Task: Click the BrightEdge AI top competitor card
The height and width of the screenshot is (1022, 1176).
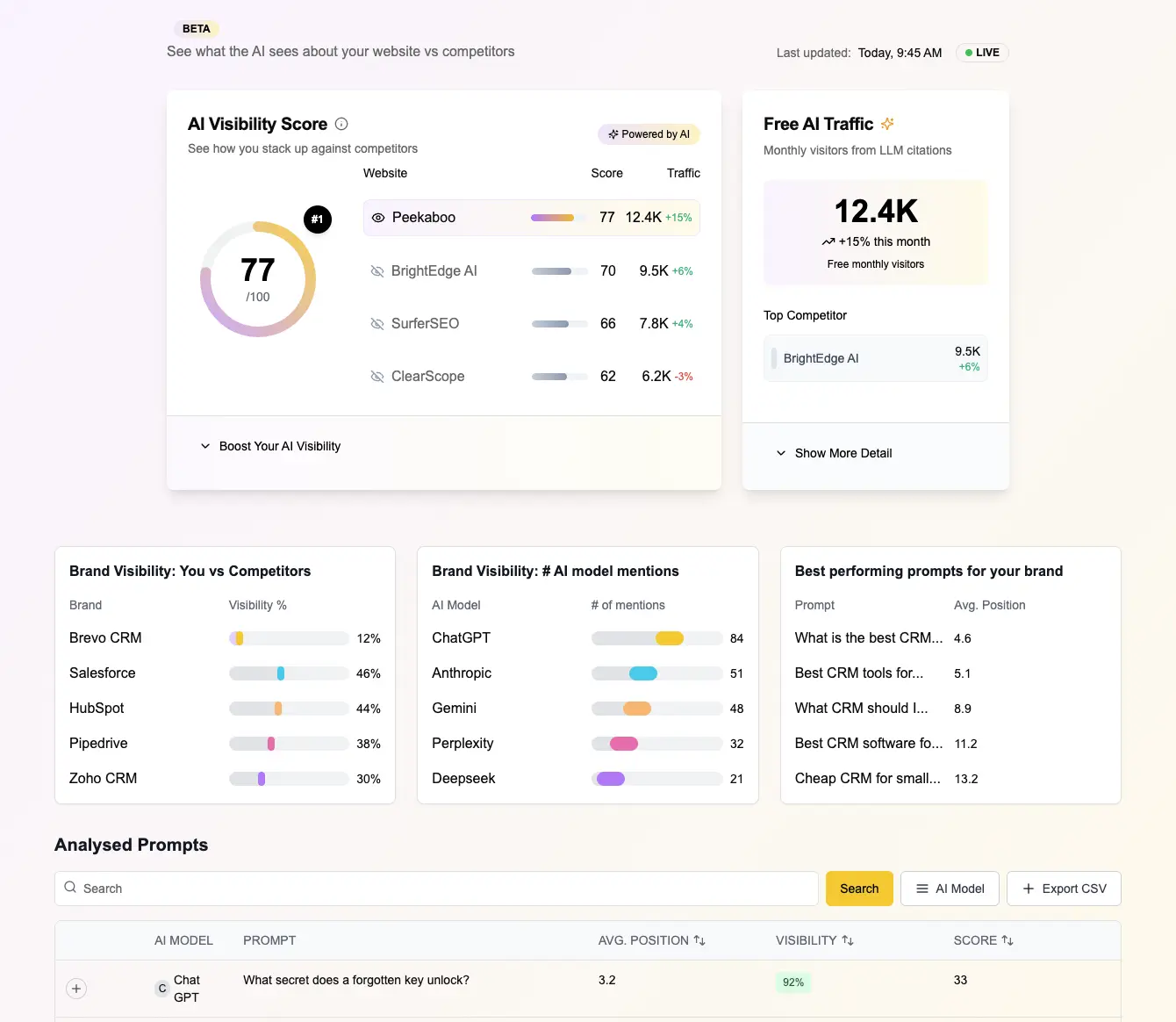Action: [876, 358]
